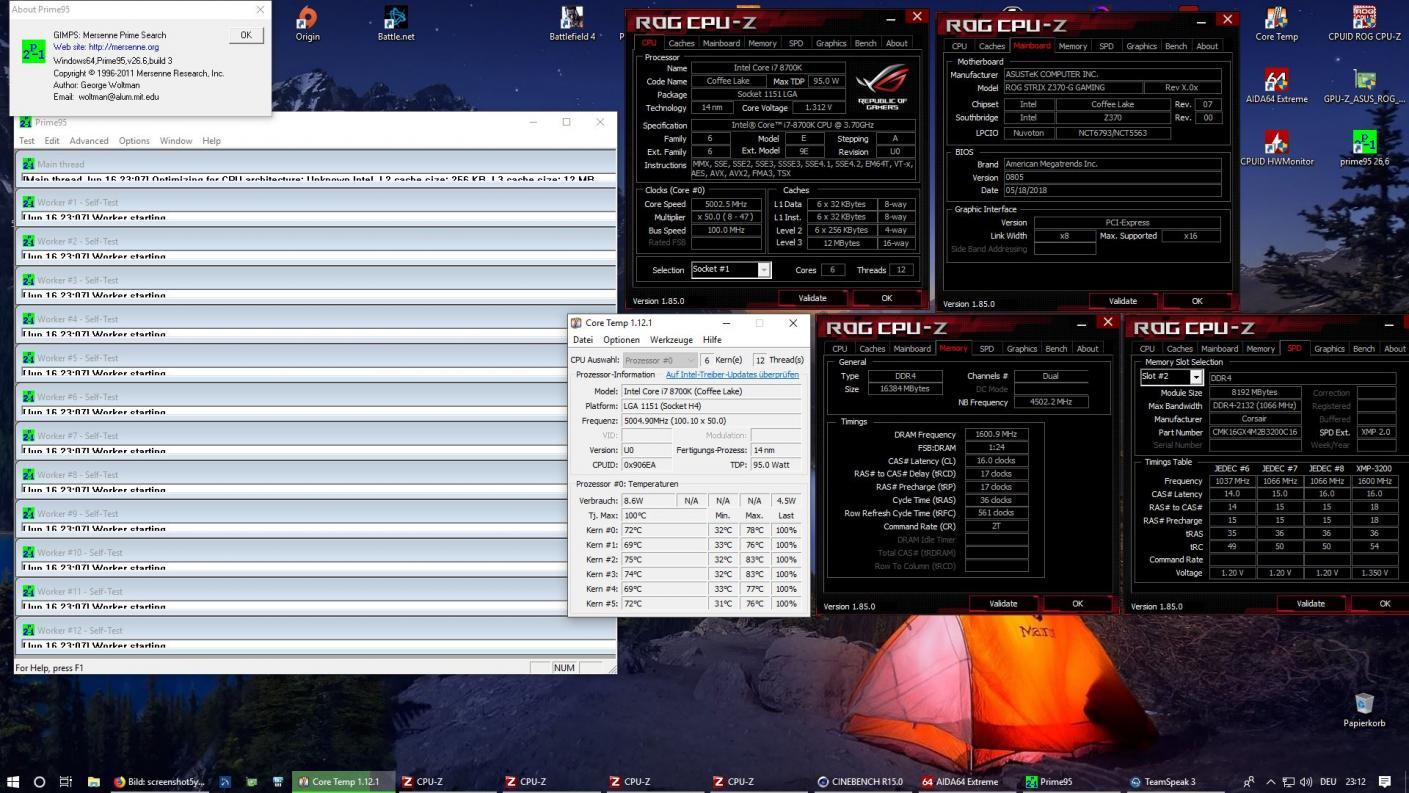Open the CPUID HWMonitor desktop shortcut
Viewport: 1409px width, 793px height.
1276,148
